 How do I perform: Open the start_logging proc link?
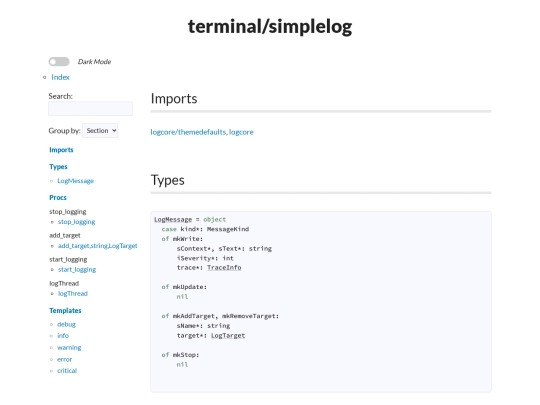[77, 270]
